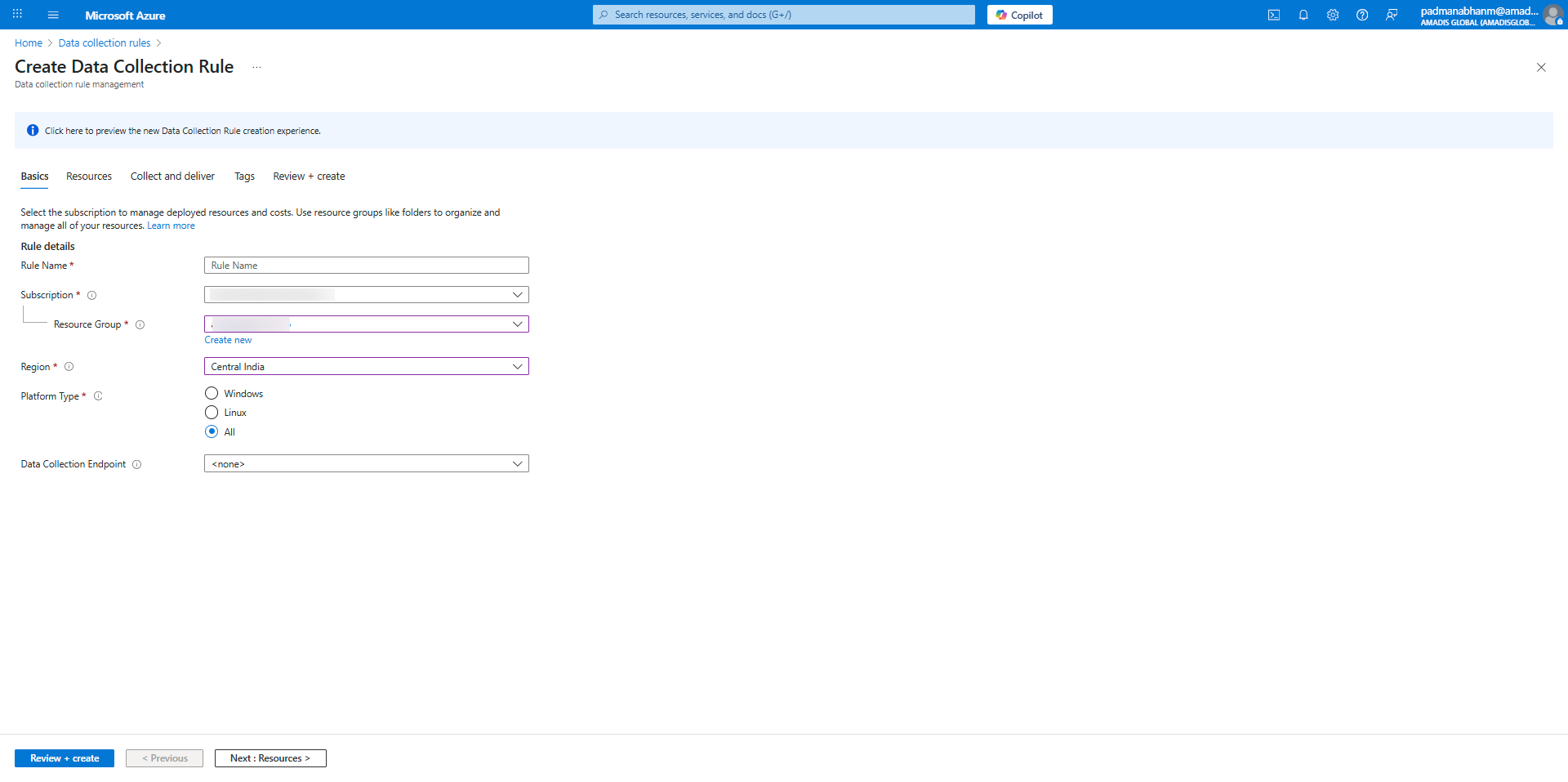The image size is (1568, 782).
Task: Open the Data Collection Endpoint dropdown
Action: pyautogui.click(x=366, y=463)
